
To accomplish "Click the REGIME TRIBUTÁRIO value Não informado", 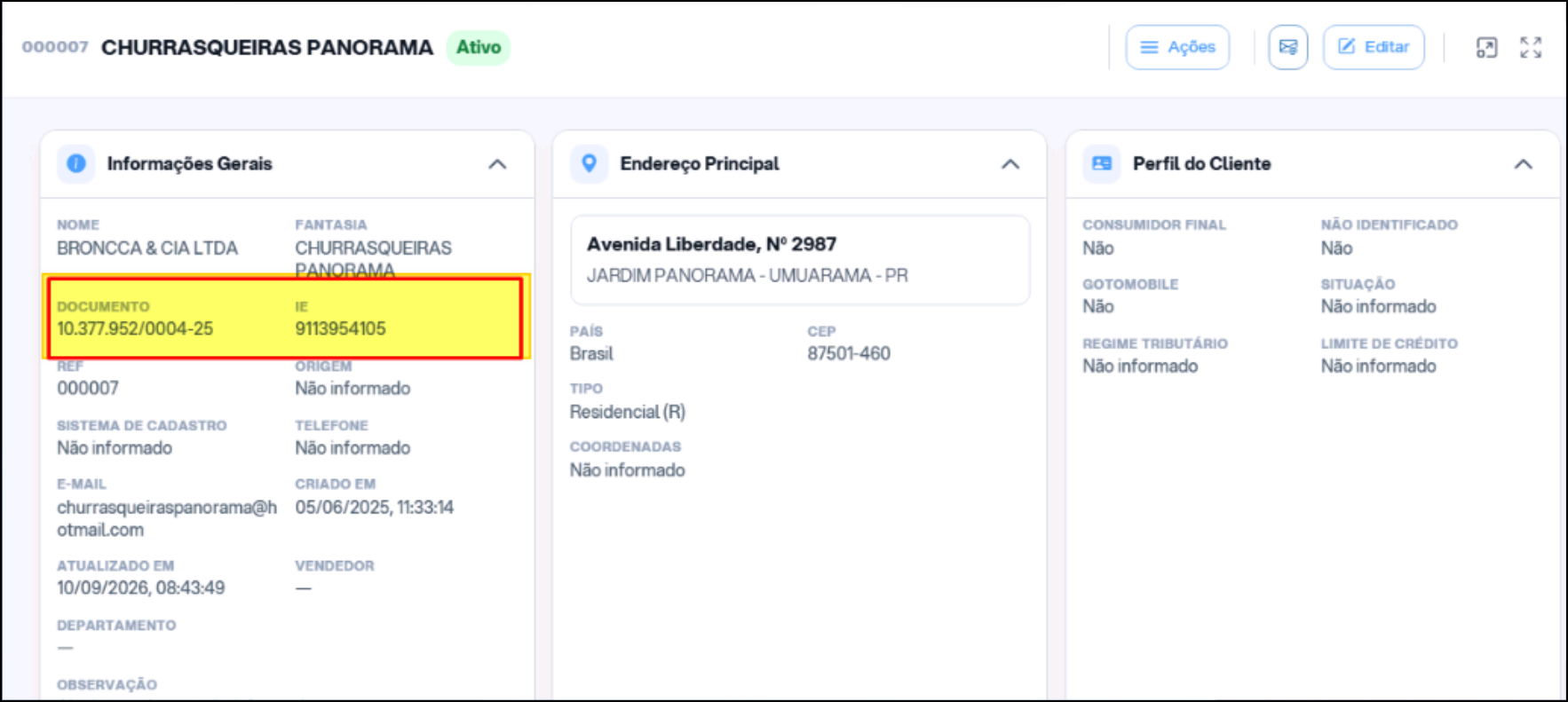I will 1140,367.
